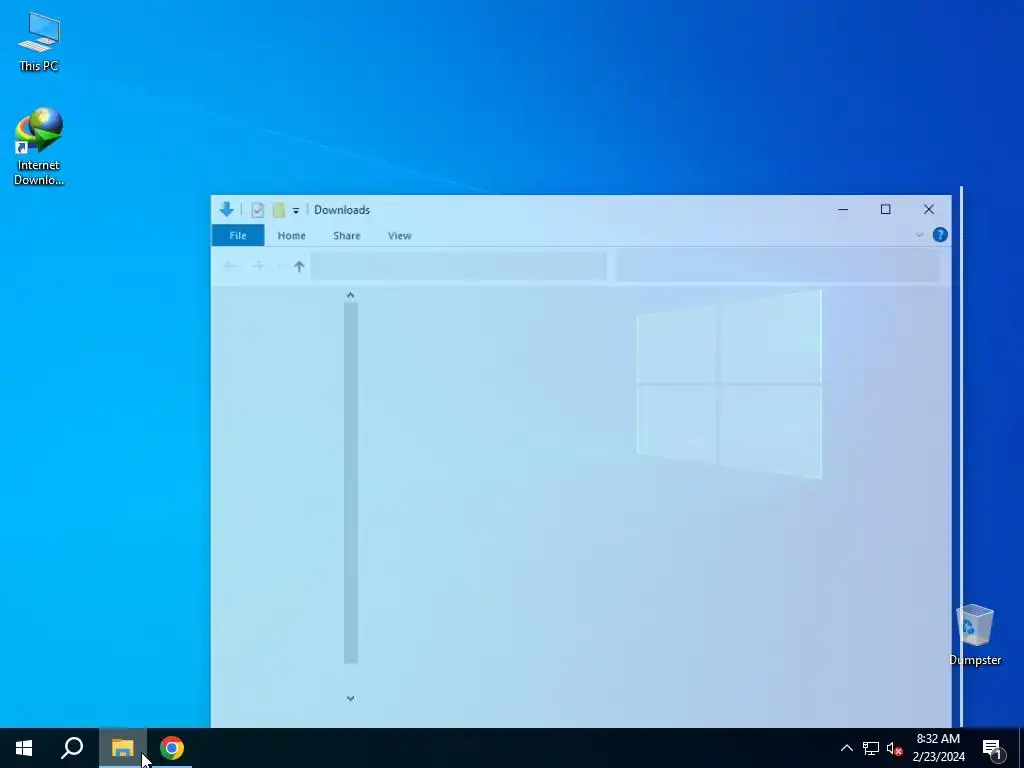The image size is (1024, 768).
Task: Click the muted volume tray icon
Action: pos(894,748)
